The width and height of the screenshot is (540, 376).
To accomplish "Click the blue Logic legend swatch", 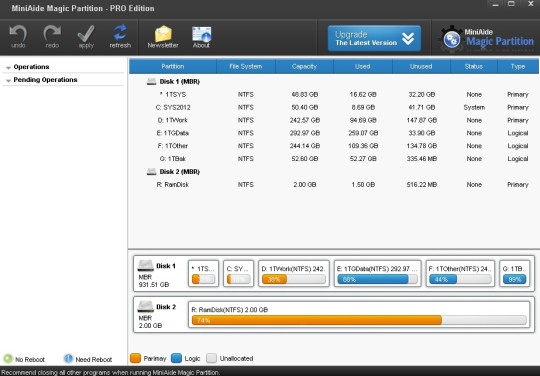I will click(x=176, y=358).
